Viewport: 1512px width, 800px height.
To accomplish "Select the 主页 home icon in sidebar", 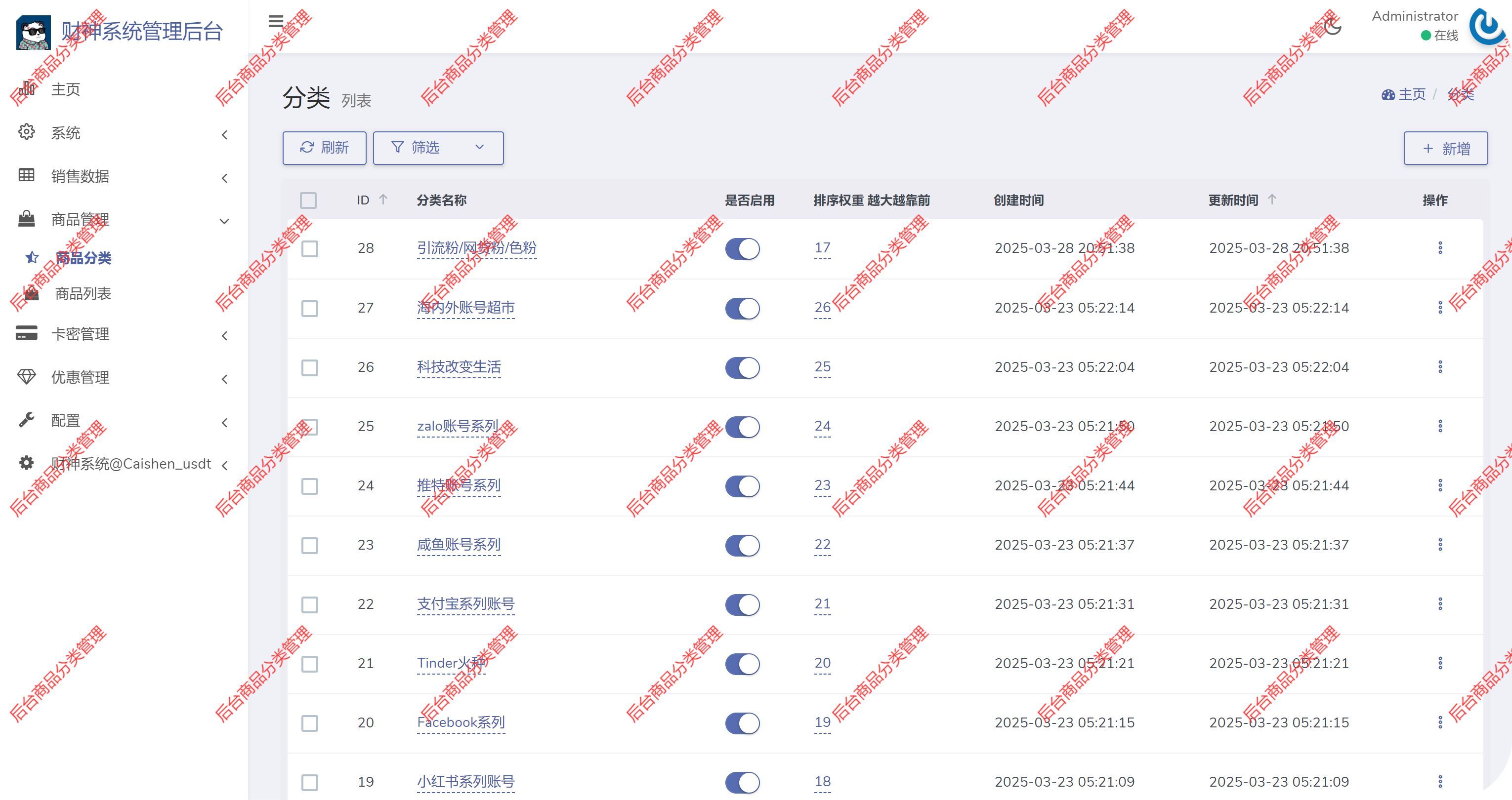I will coord(28,89).
